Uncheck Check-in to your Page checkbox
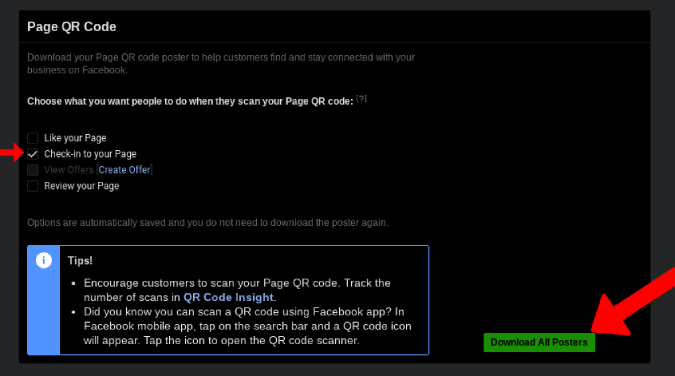Screen dimensions: 675x376 coord(33,154)
